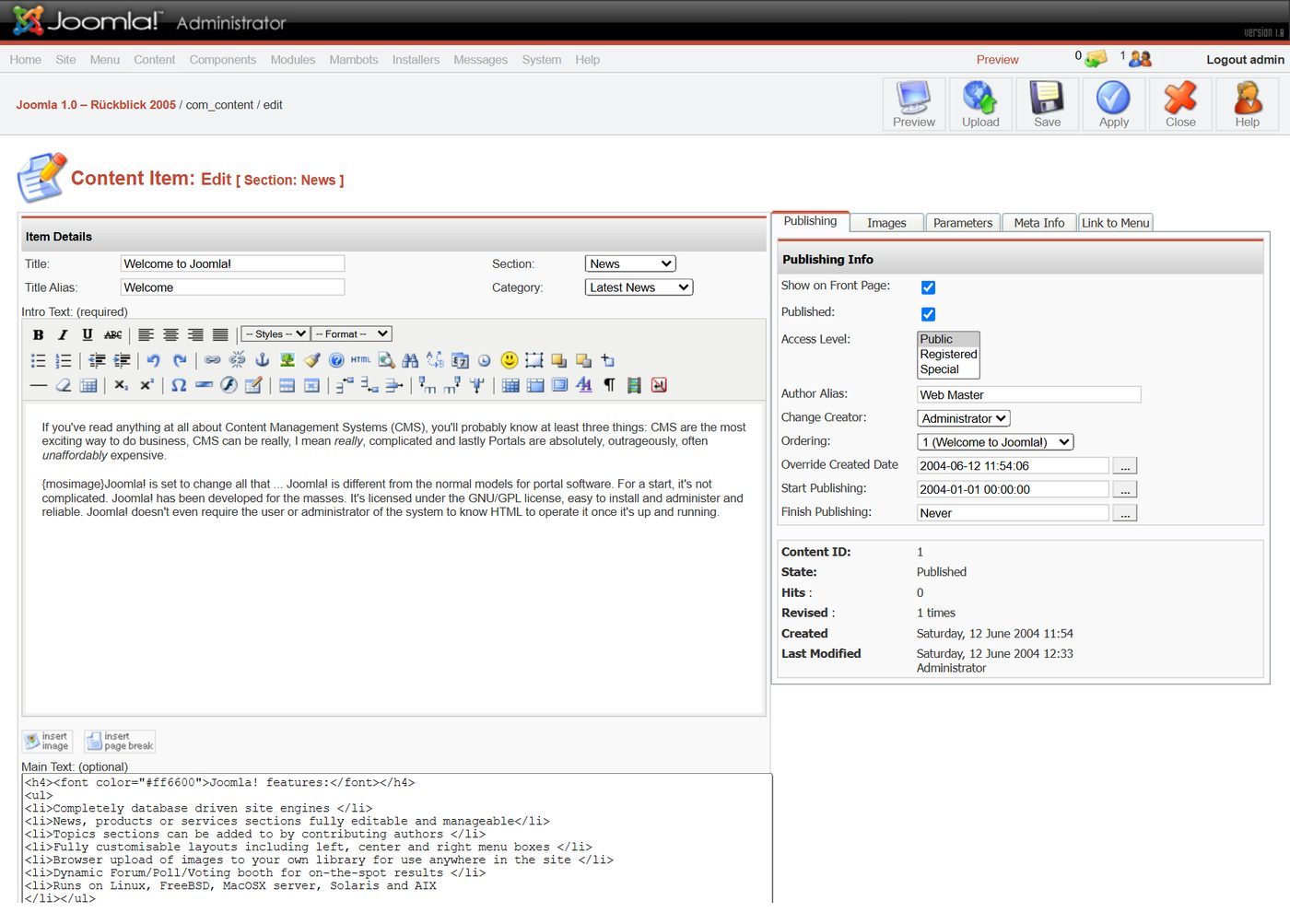The height and width of the screenshot is (924, 1290).
Task: Open the Components menu
Action: [223, 60]
